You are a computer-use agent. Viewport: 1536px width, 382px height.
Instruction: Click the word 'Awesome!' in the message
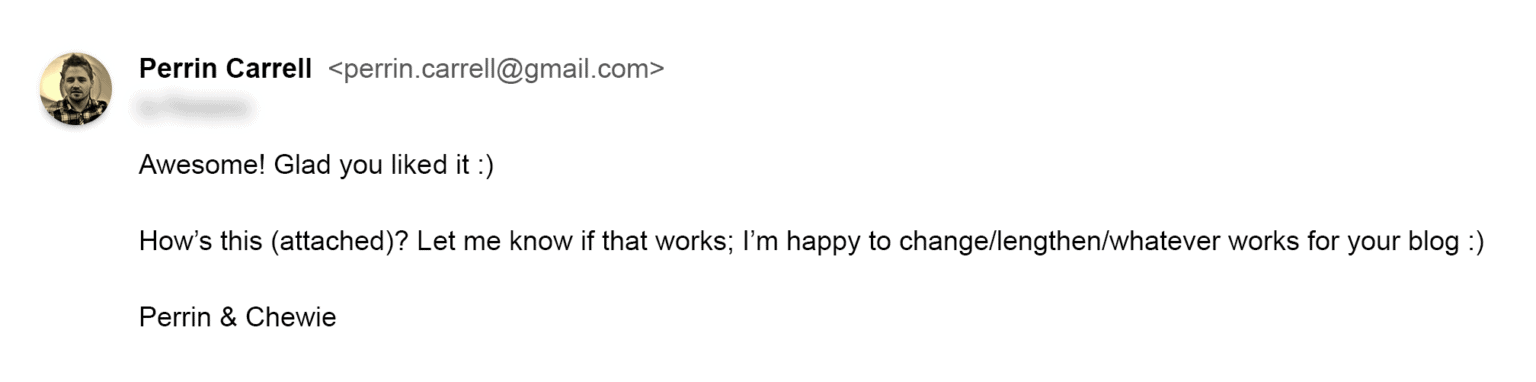pos(200,166)
